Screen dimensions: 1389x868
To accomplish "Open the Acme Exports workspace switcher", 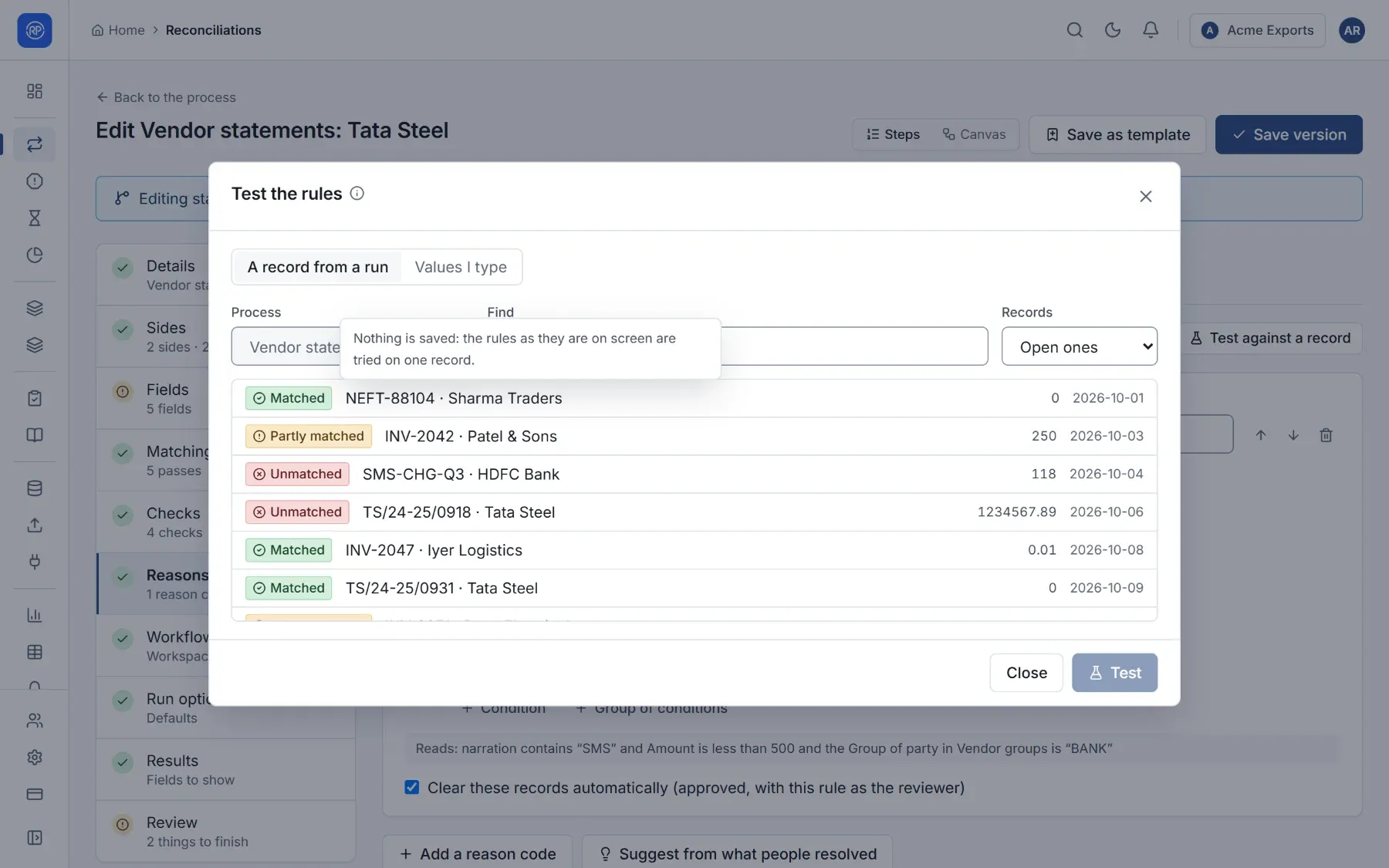I will pyautogui.click(x=1257, y=30).
